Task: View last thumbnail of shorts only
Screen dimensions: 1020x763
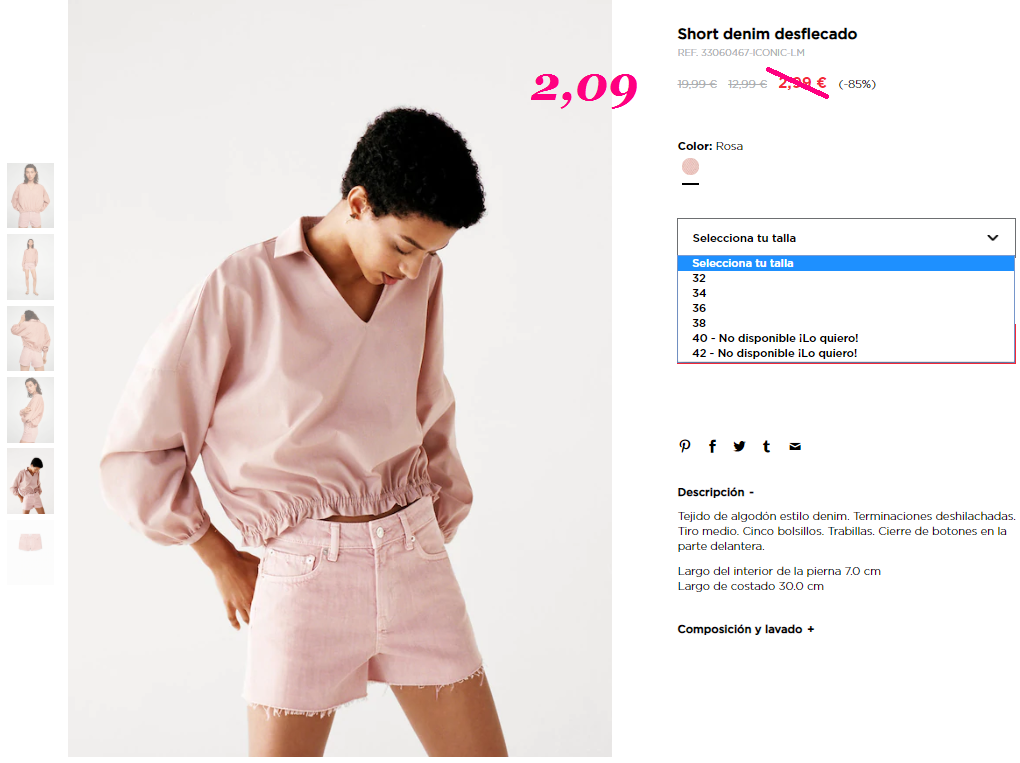Action: [31, 552]
